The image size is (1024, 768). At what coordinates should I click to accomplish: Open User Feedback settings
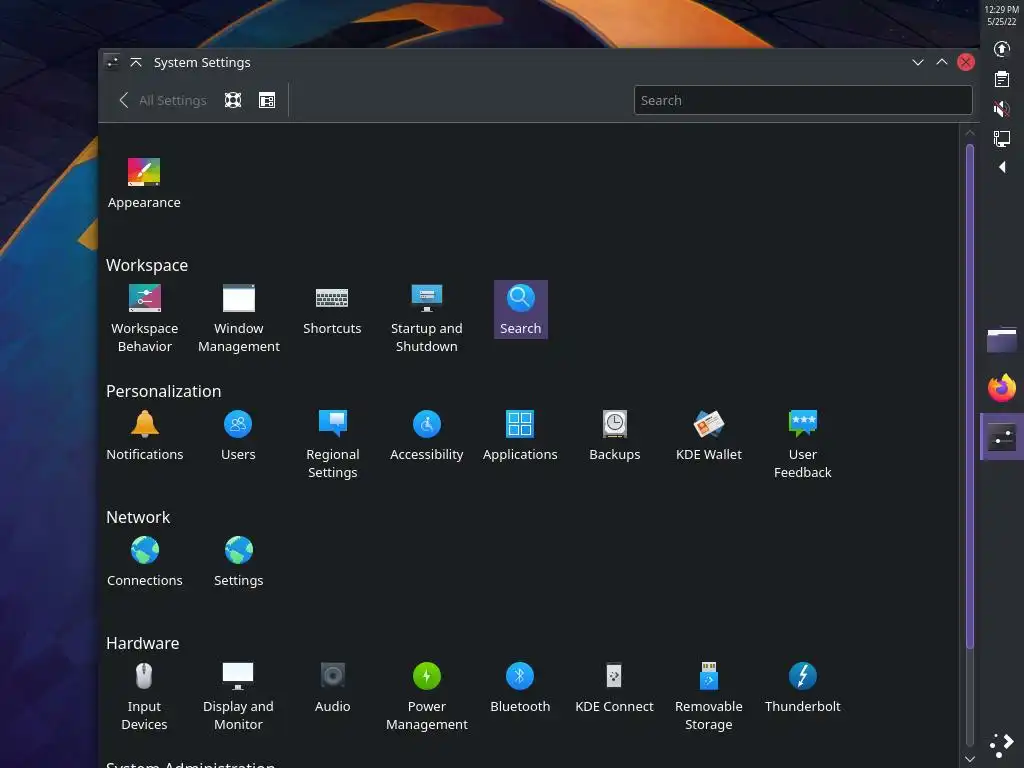point(803,445)
